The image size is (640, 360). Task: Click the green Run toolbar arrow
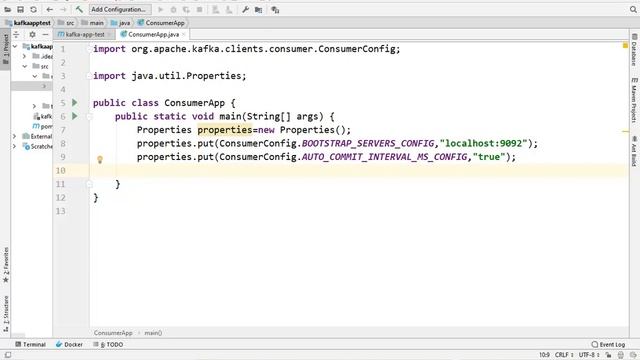click(x=160, y=9)
